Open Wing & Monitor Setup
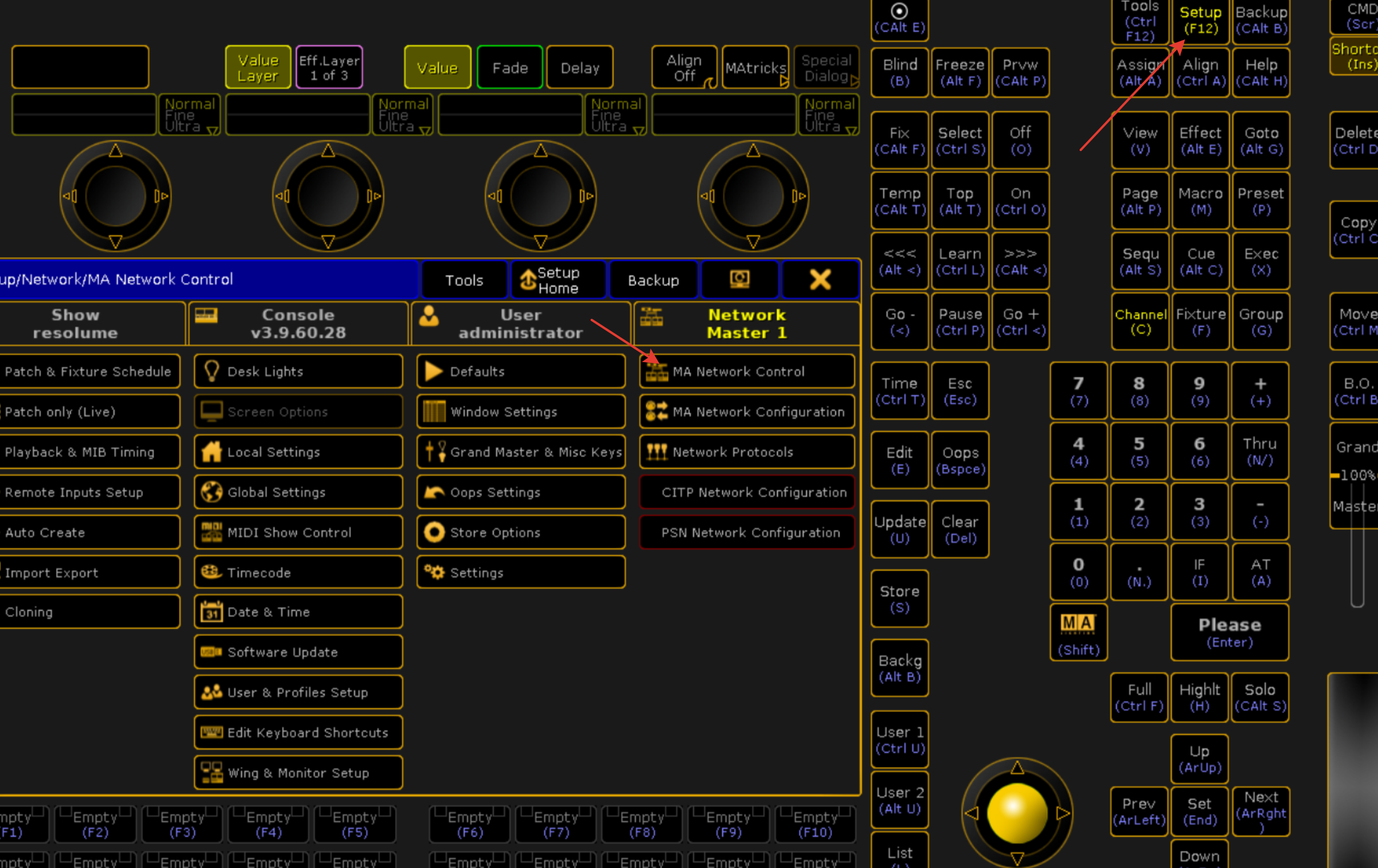The image size is (1378, 868). tap(298, 773)
